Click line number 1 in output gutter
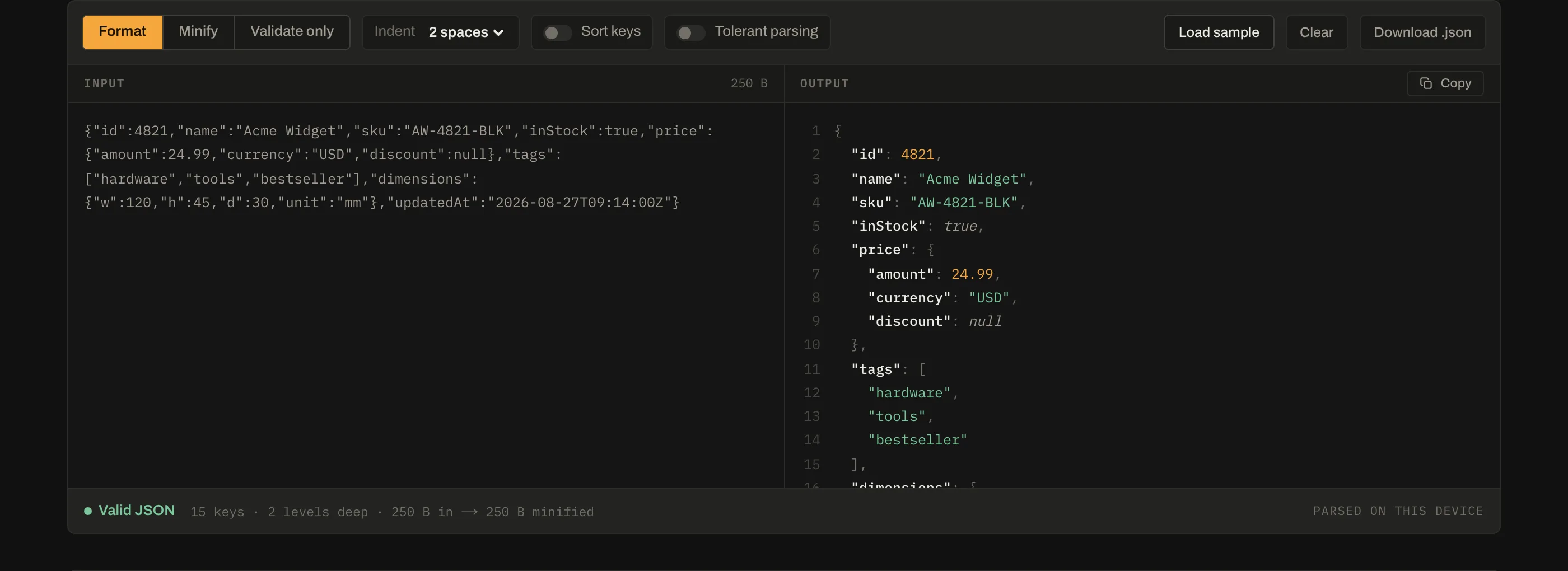This screenshot has height=571, width=1568. click(x=816, y=131)
